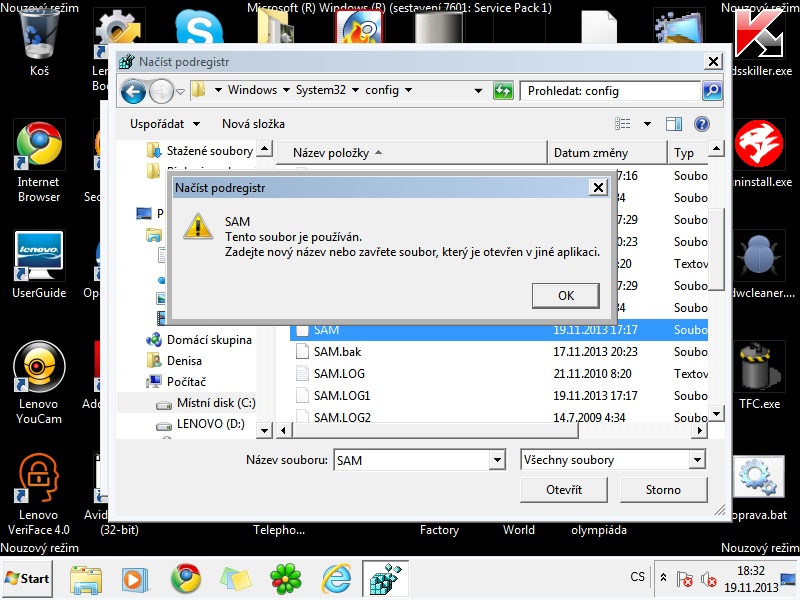Image resolution: width=800 pixels, height=600 pixels.
Task: Click the Storno button
Action: pyautogui.click(x=663, y=490)
